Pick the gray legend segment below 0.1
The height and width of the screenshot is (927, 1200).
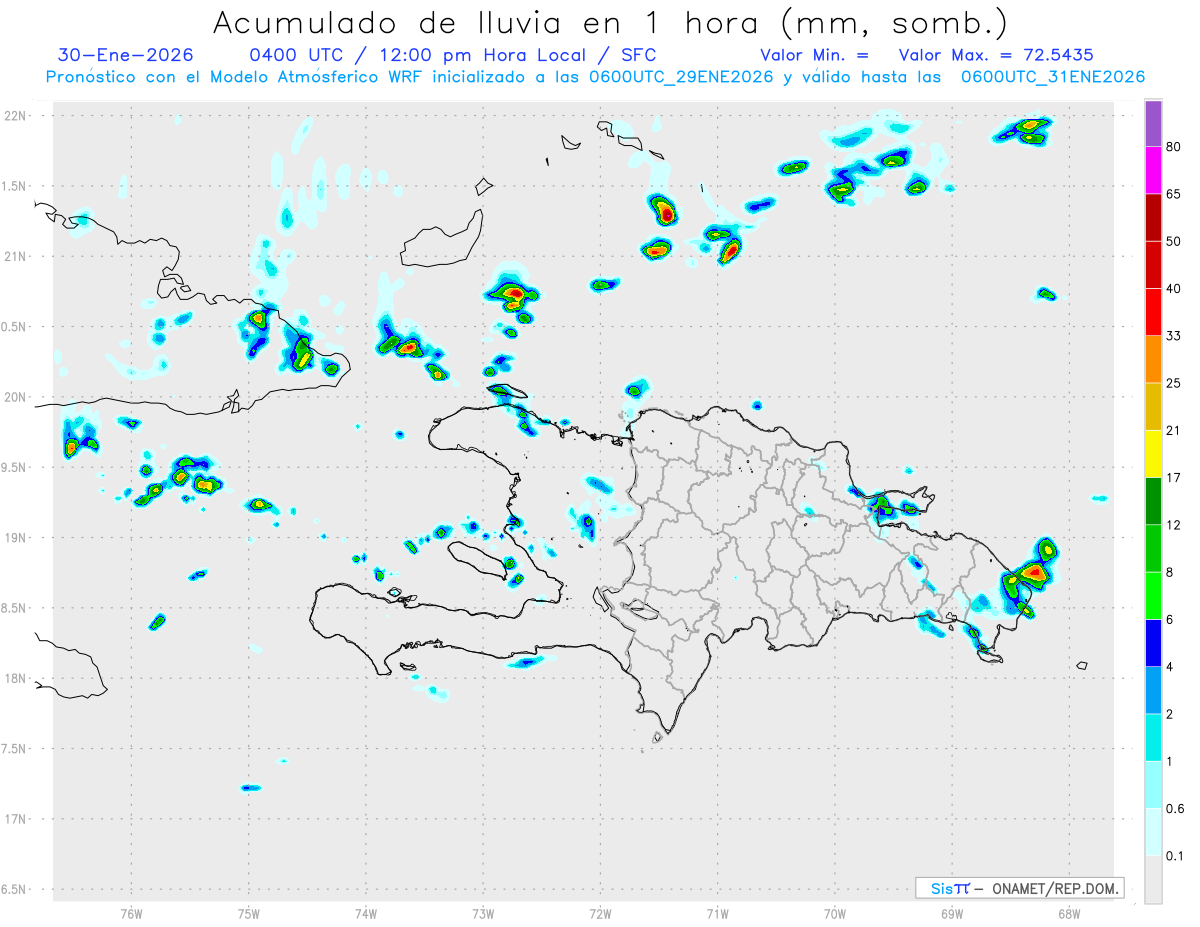click(x=1153, y=880)
